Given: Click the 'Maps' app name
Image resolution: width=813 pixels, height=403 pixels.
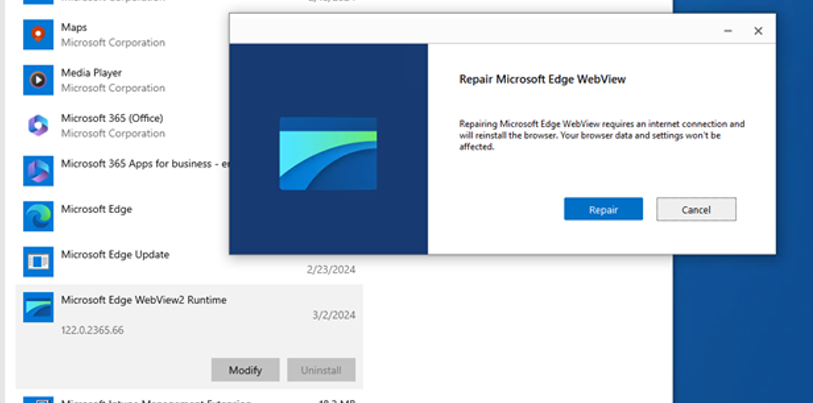Looking at the screenshot, I should click(74, 27).
